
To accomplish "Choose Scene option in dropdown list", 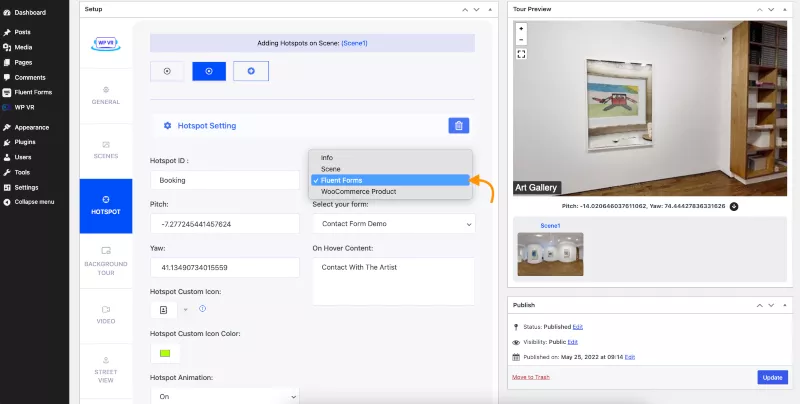I will [x=390, y=169].
